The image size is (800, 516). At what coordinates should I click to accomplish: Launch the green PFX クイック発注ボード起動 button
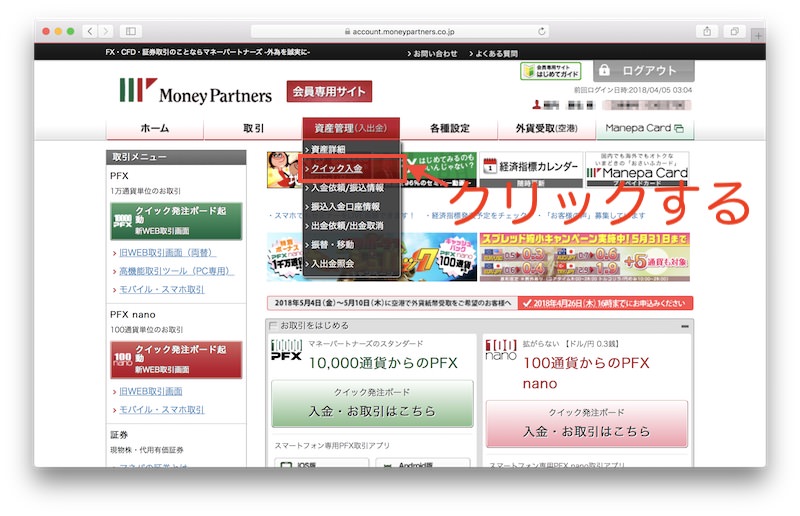pyautogui.click(x=176, y=221)
